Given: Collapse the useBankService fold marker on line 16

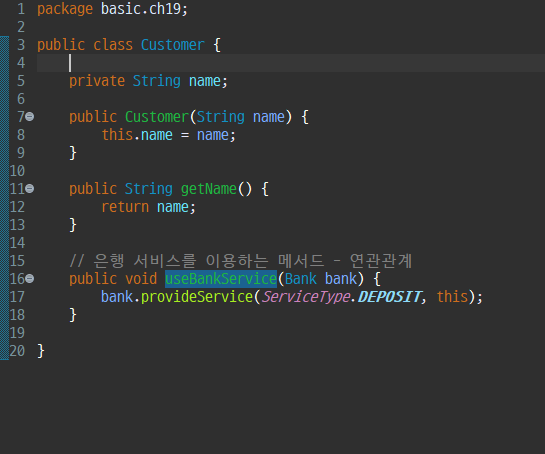Looking at the screenshot, I should pyautogui.click(x=30, y=278).
